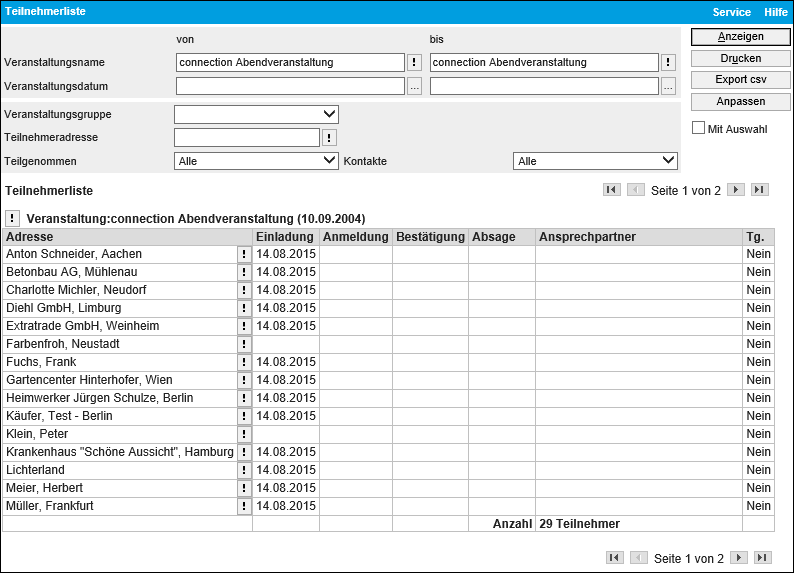Jump to last page in top pager
The height and width of the screenshot is (573, 794).
click(760, 190)
